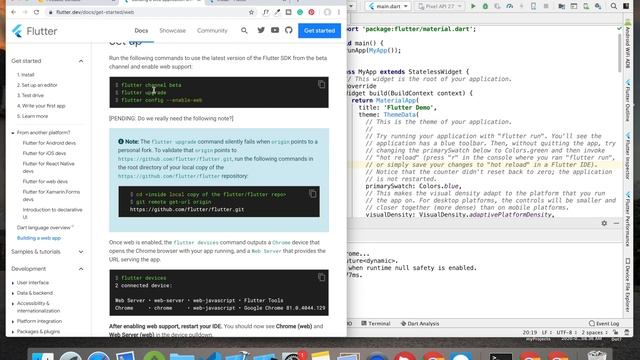This screenshot has height=360, width=640.
Task: Open the main.dart run configuration dropdown
Action: pyautogui.click(x=388, y=6)
